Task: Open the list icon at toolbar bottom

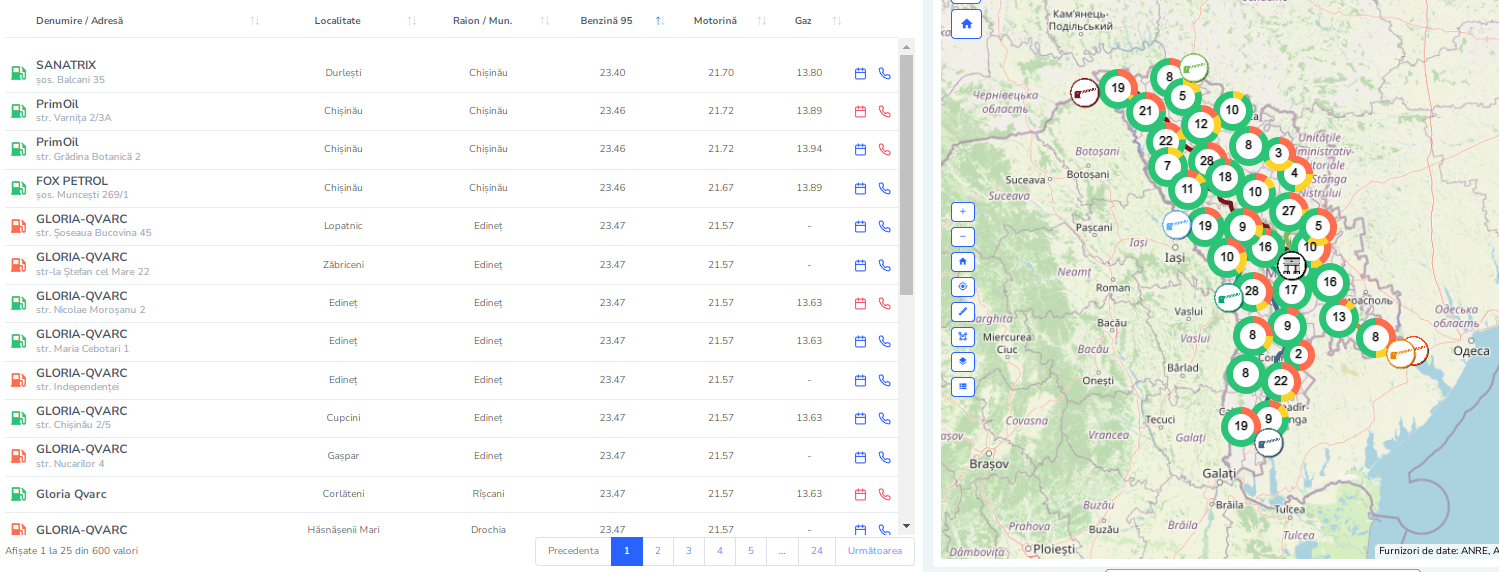Action: 963,385
